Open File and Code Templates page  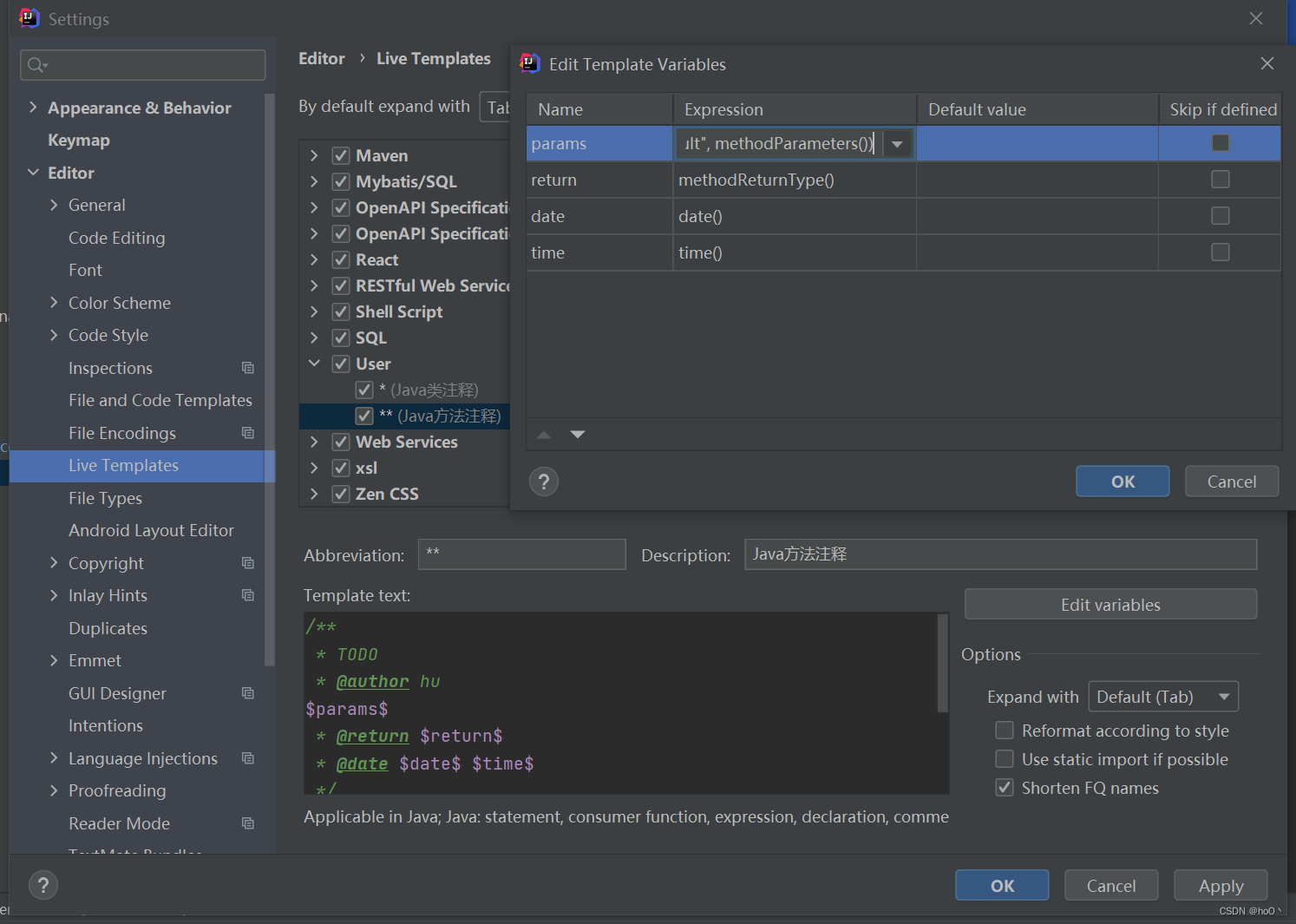tap(160, 400)
